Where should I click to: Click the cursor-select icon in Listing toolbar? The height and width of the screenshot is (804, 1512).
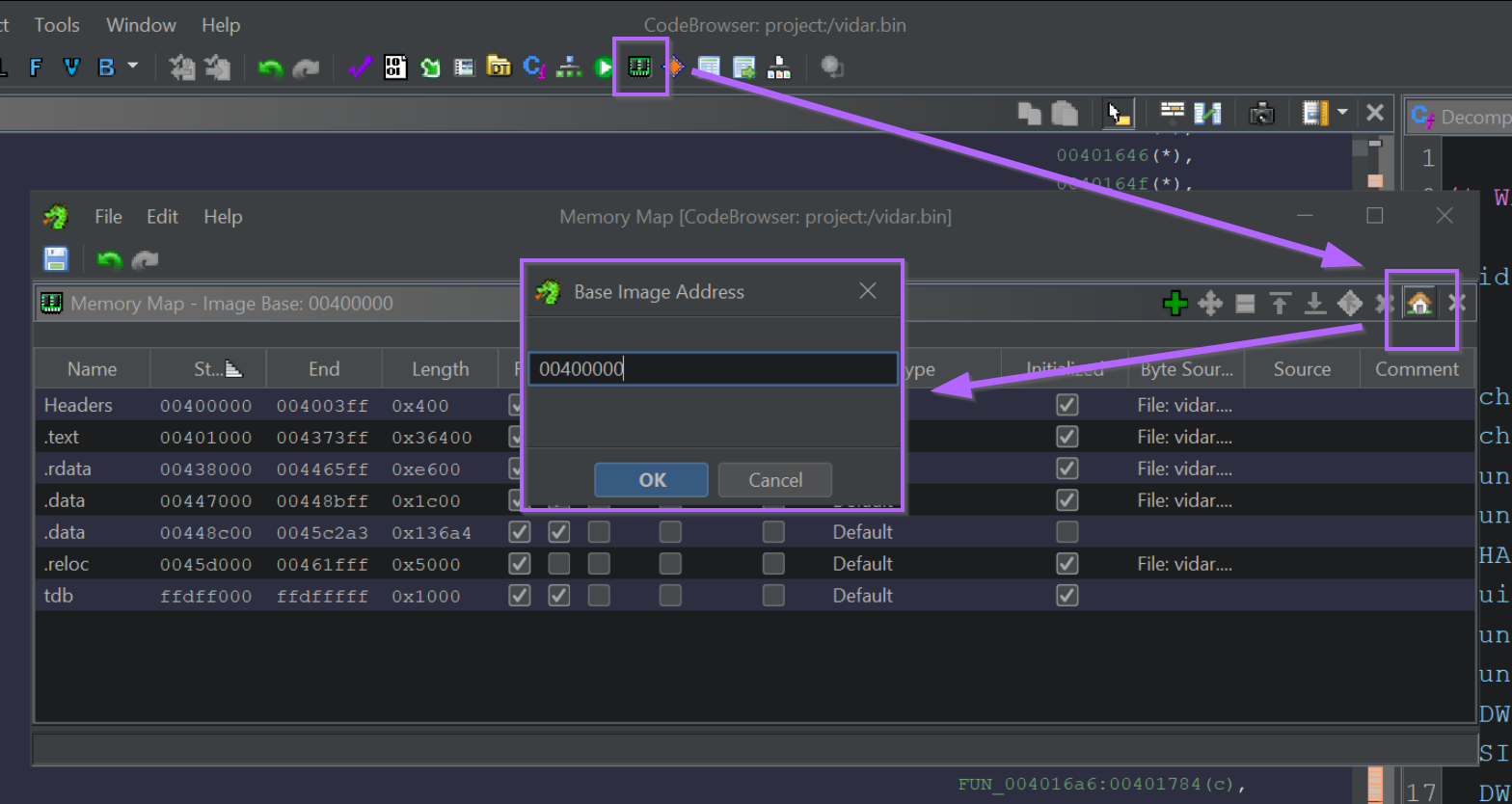pyautogui.click(x=1119, y=113)
